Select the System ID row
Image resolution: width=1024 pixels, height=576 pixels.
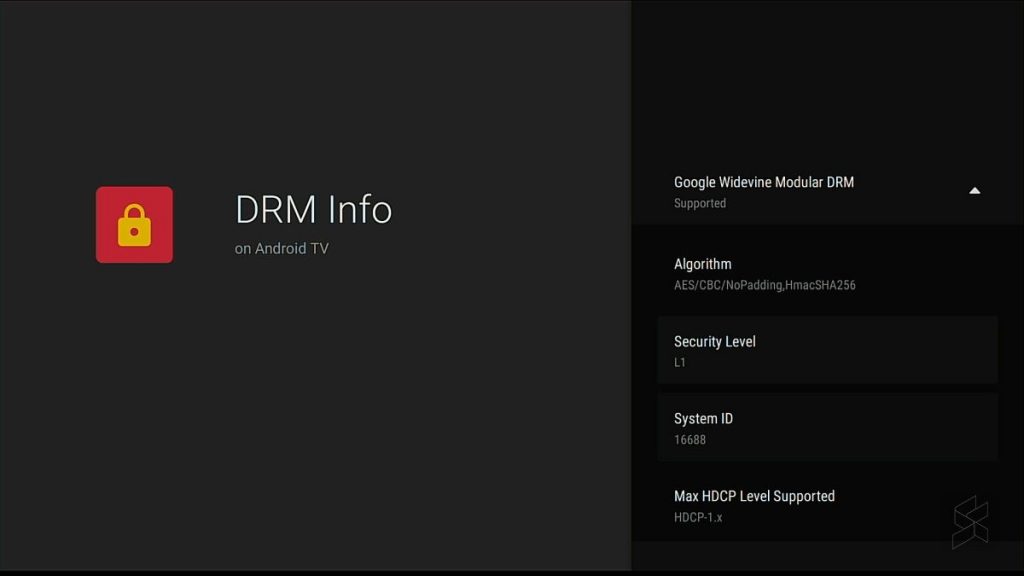pos(827,428)
